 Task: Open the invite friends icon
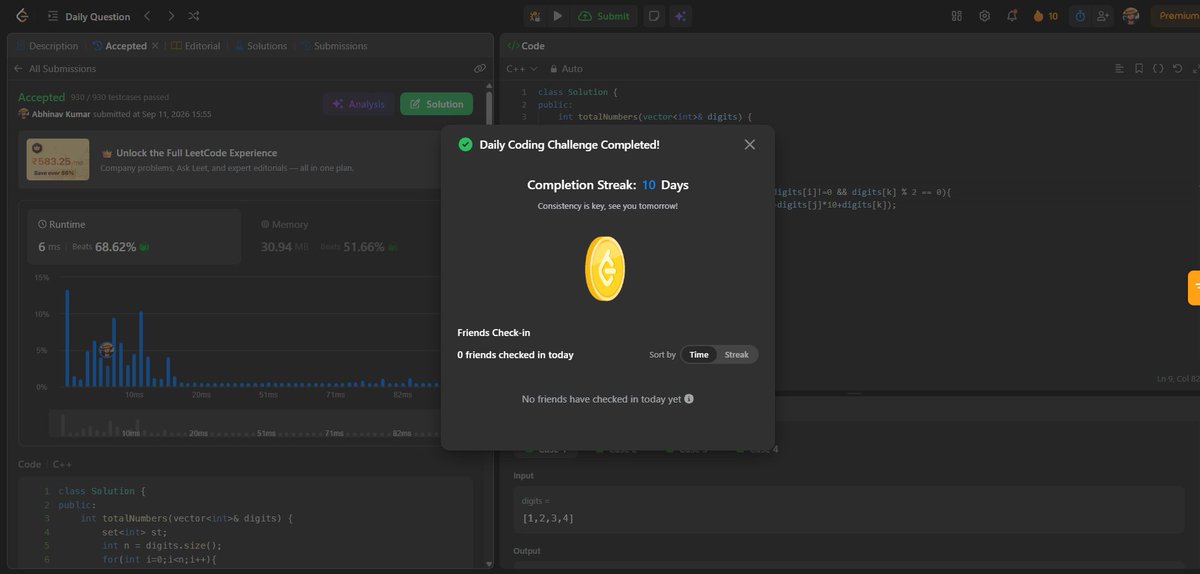pos(1102,16)
